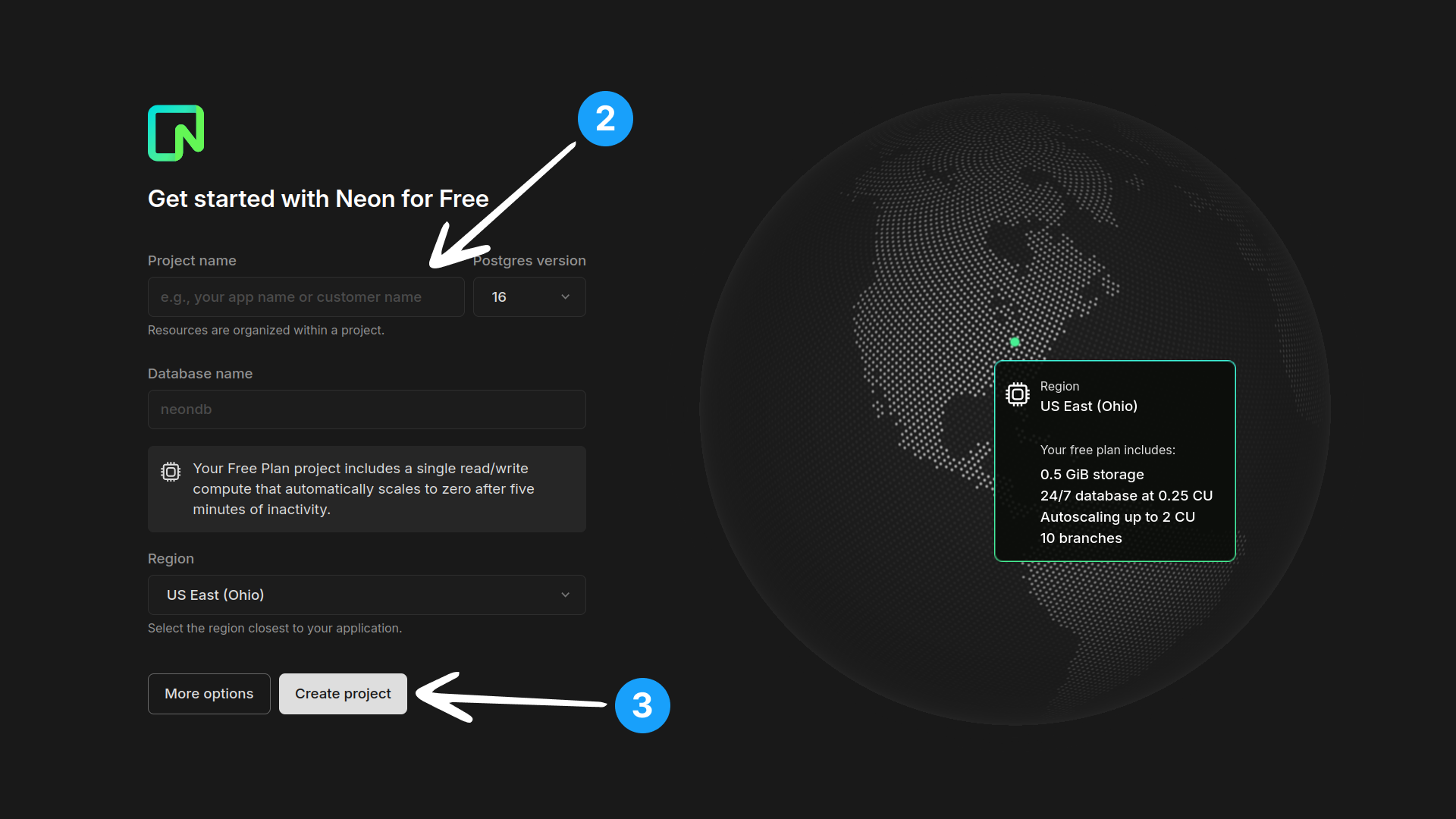Click 'Autoscaling up to 2 CU' text
This screenshot has width=1456, height=819.
click(x=1118, y=517)
